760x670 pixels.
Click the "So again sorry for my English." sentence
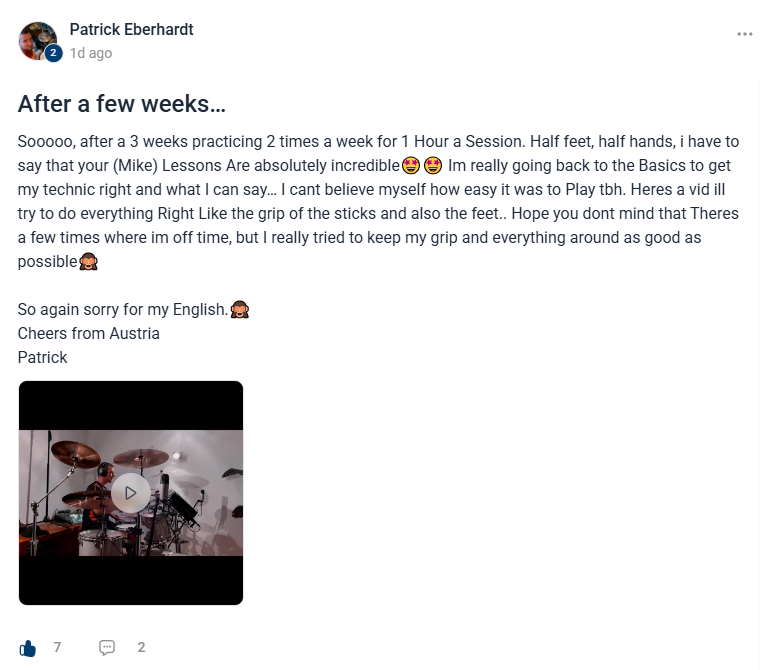tap(123, 309)
